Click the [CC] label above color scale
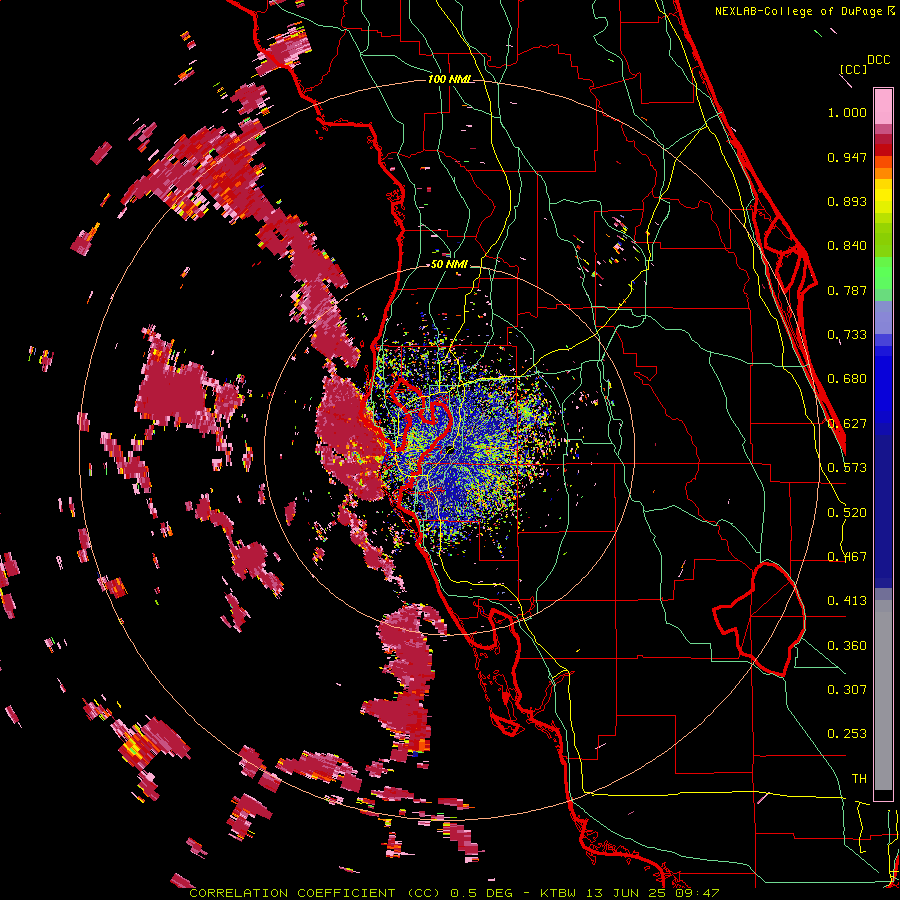The image size is (900, 900). [853, 69]
